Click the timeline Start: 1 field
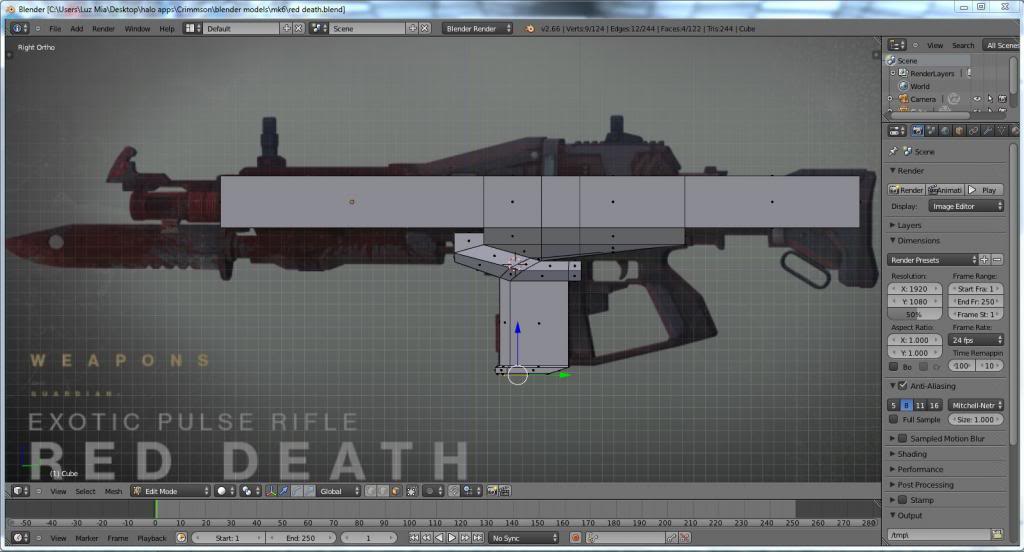 (228, 538)
